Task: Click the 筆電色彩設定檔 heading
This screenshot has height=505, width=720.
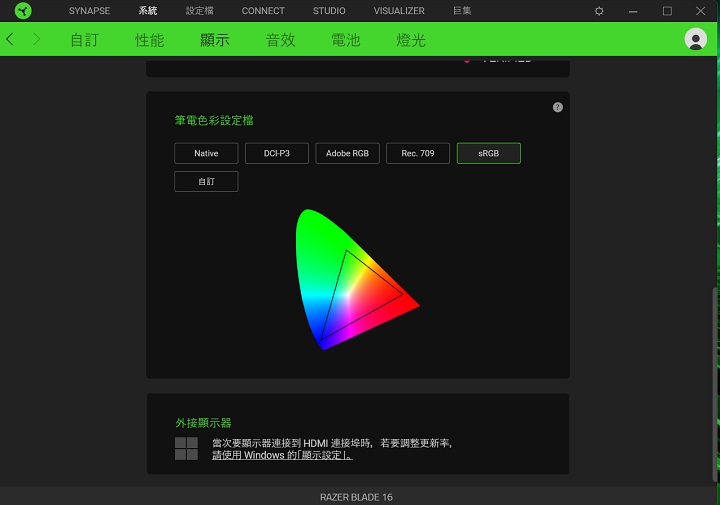Action: click(x=214, y=120)
